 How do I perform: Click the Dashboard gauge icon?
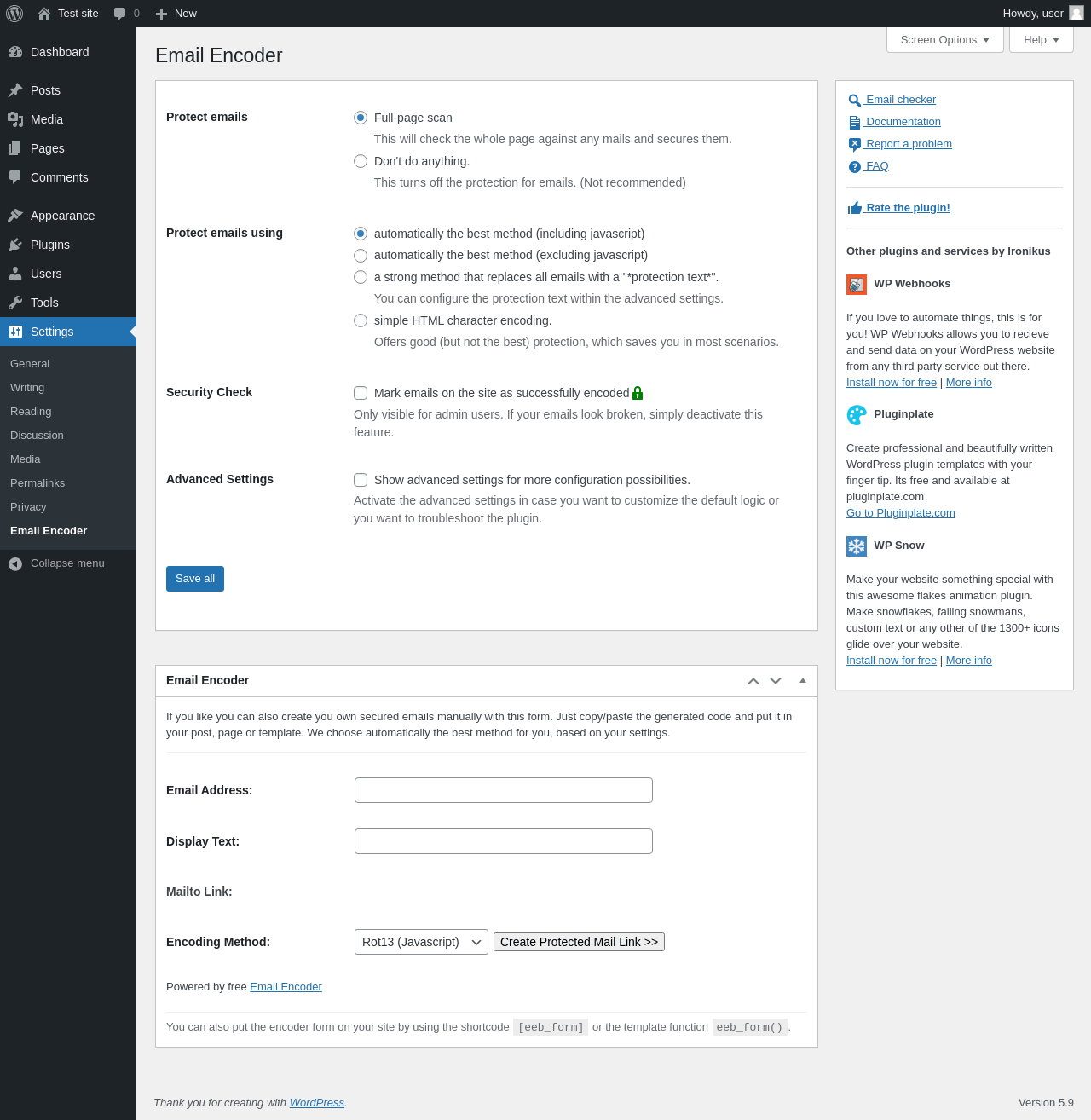tap(15, 52)
